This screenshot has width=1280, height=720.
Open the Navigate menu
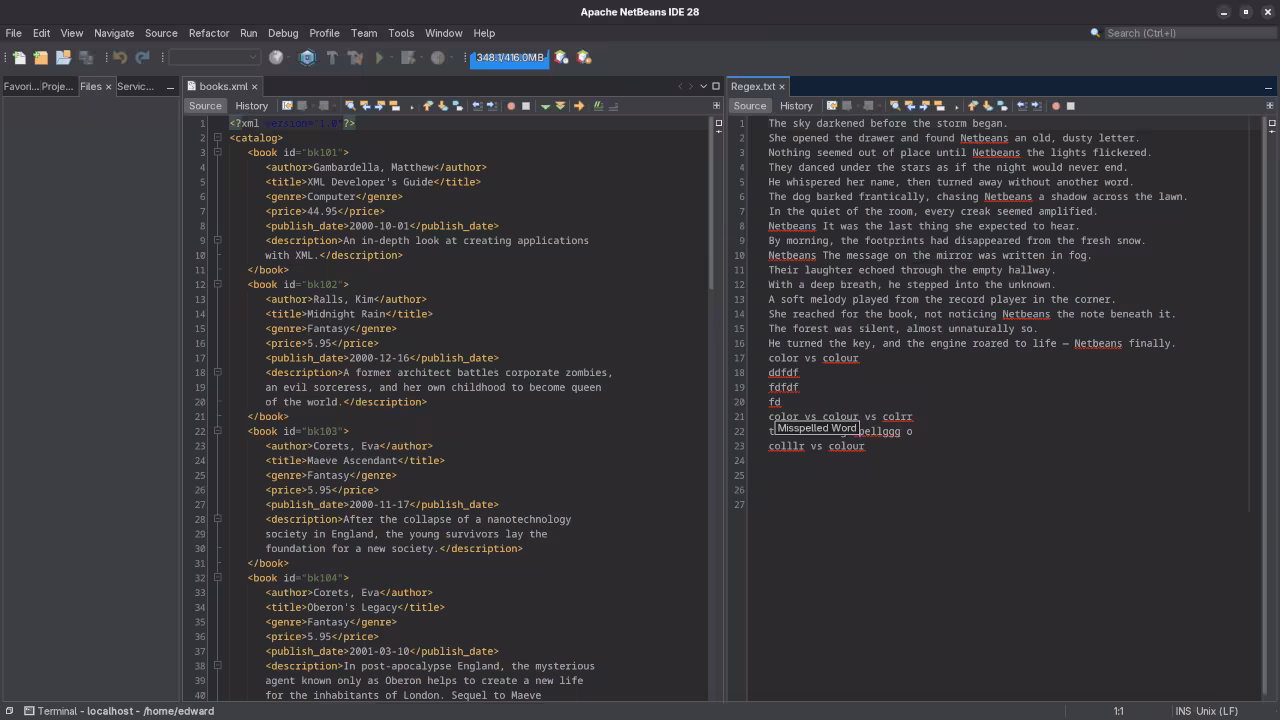coord(113,33)
